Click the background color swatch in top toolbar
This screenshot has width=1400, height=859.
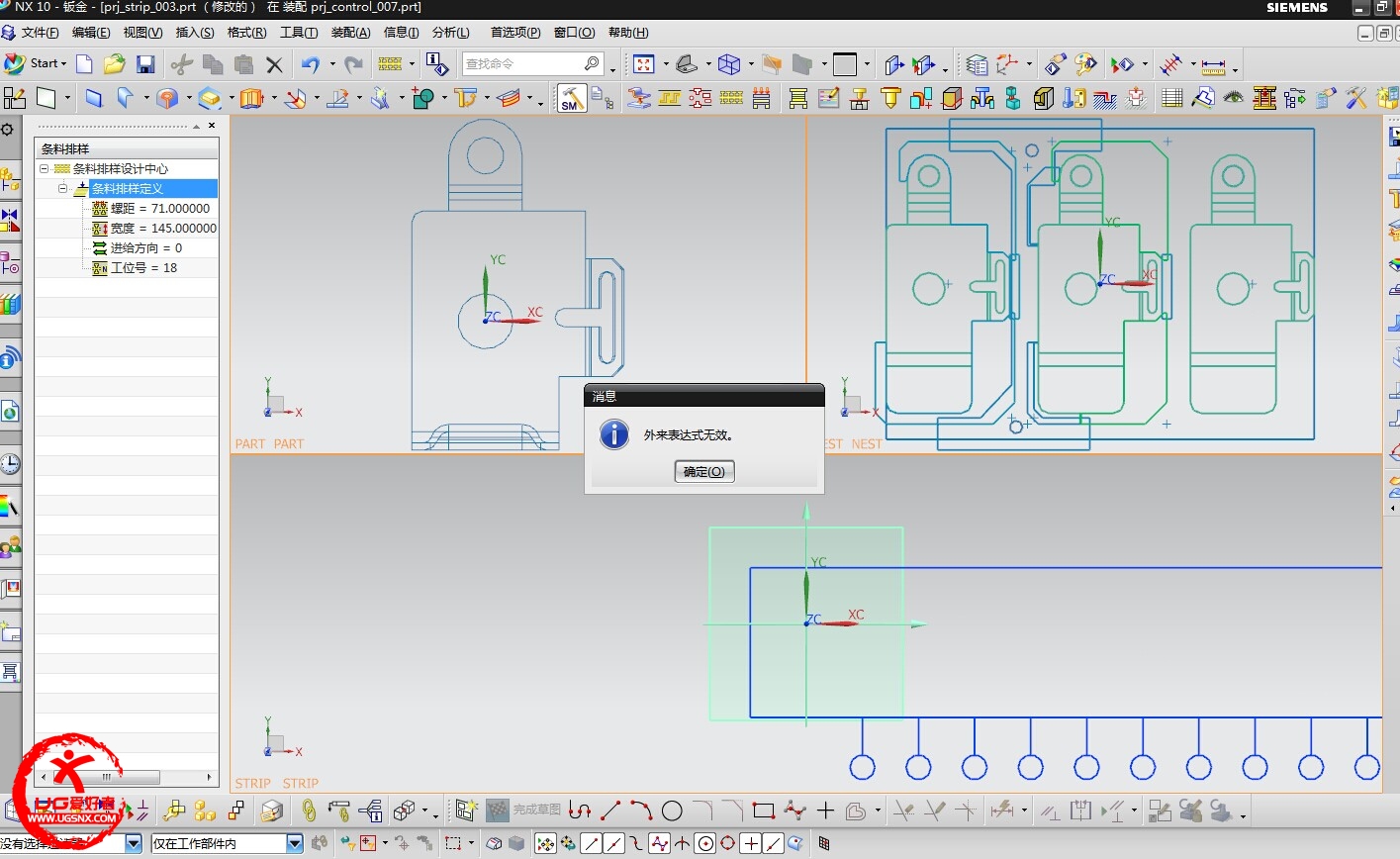coord(845,65)
